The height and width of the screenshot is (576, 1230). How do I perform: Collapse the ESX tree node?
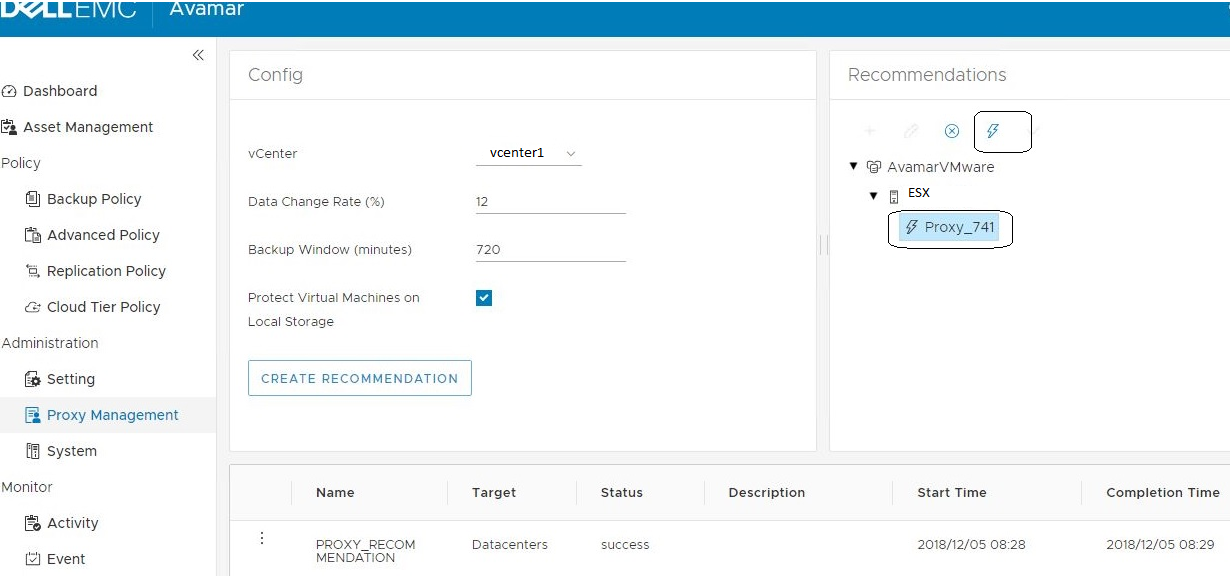(x=873, y=195)
